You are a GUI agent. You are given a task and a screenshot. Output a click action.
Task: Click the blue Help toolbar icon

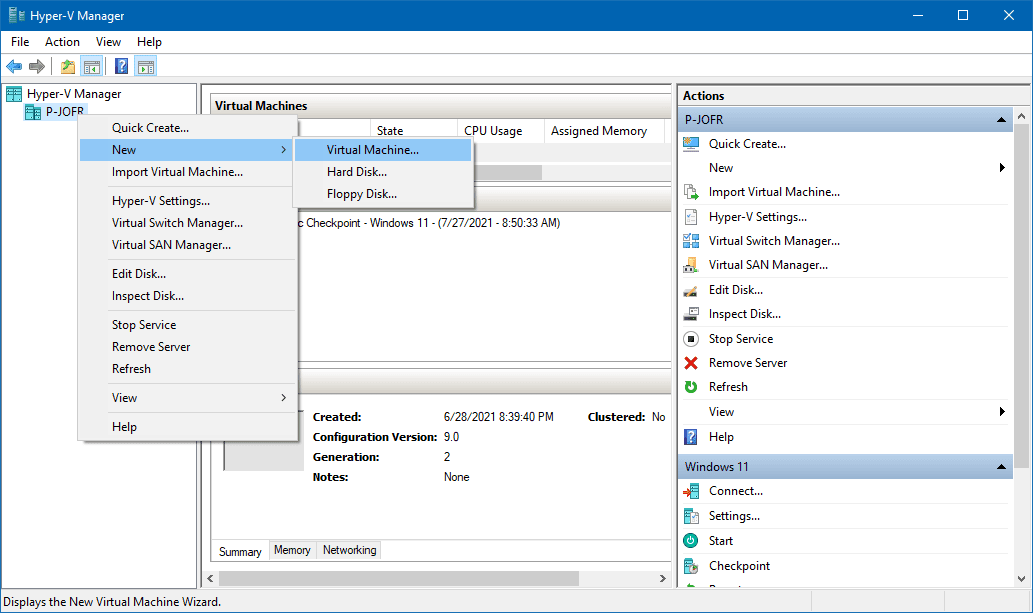(x=121, y=67)
